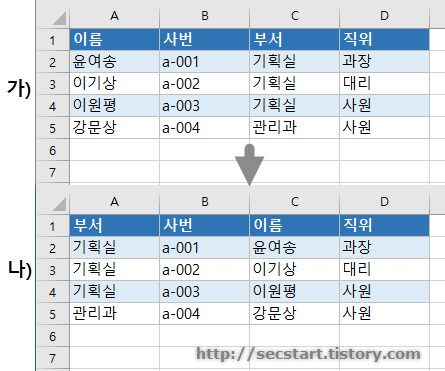Click the 이름 header cell A1 in sheet 가

tap(114, 39)
